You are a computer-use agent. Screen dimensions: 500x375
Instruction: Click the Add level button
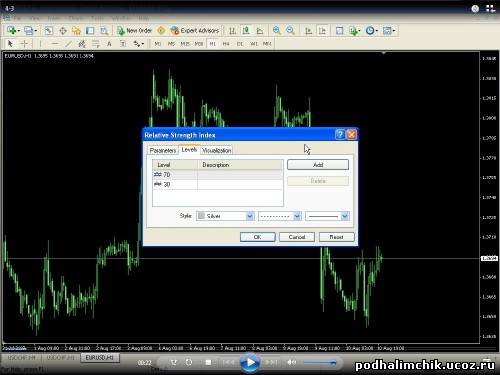click(318, 165)
